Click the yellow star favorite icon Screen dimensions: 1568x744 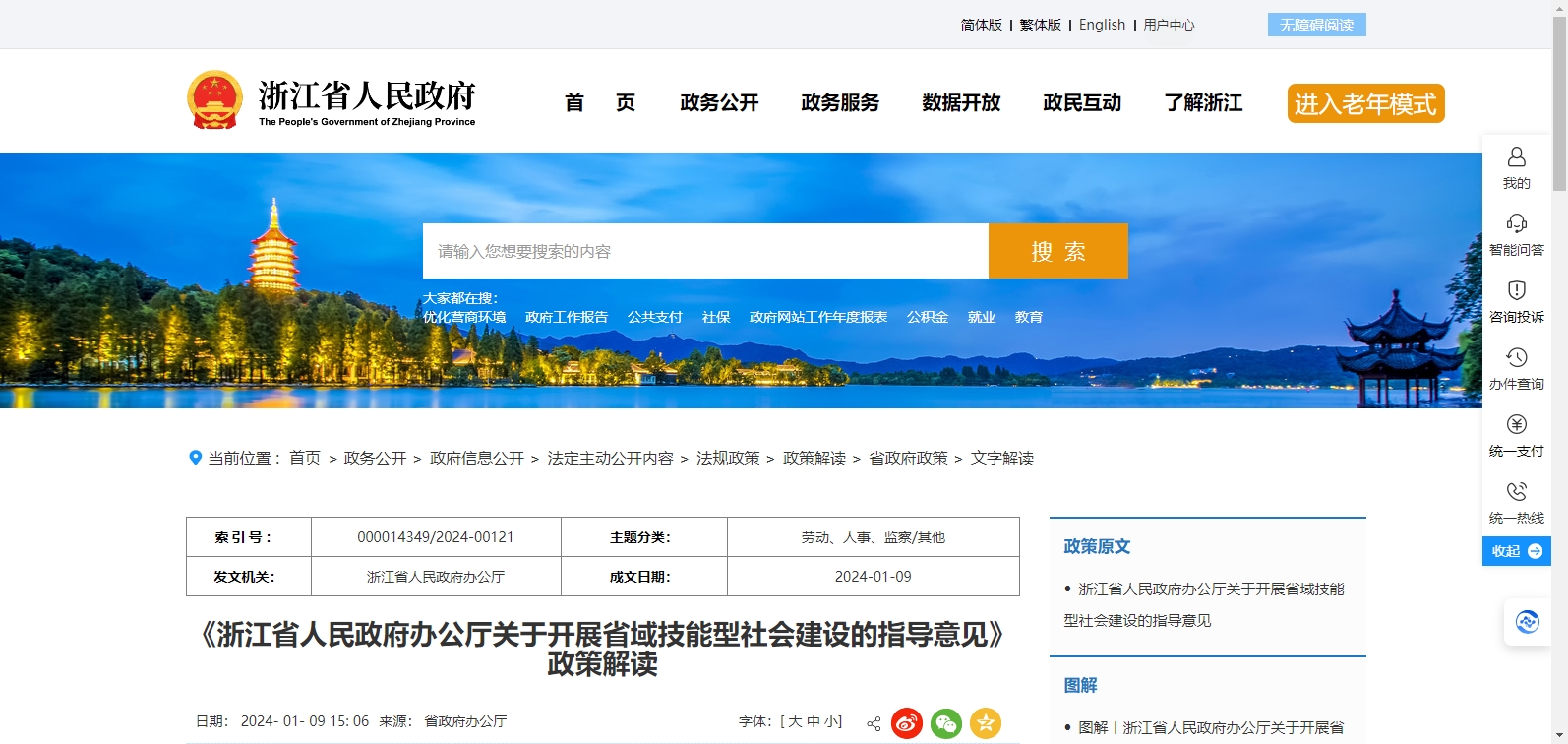(986, 723)
